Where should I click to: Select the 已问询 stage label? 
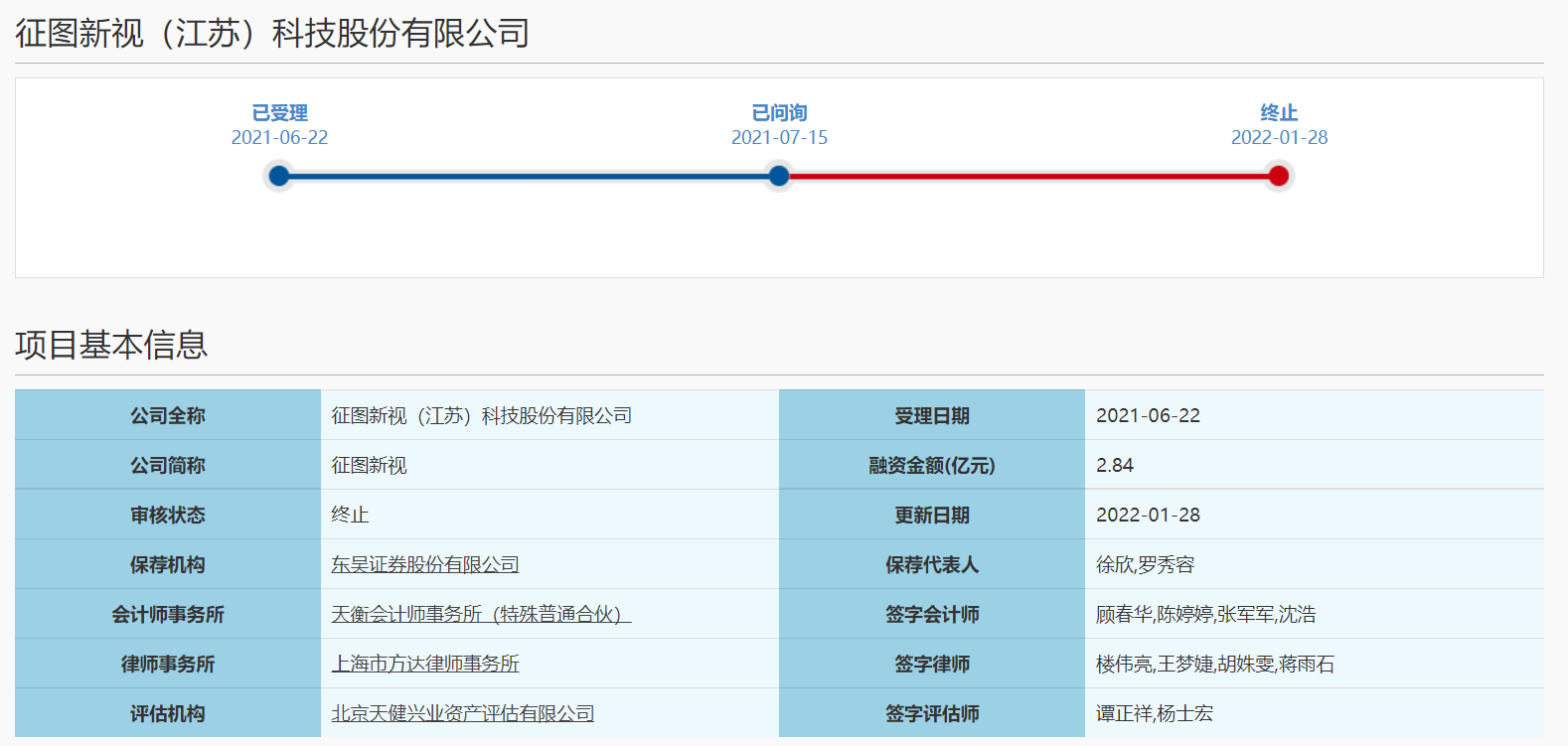(x=779, y=112)
